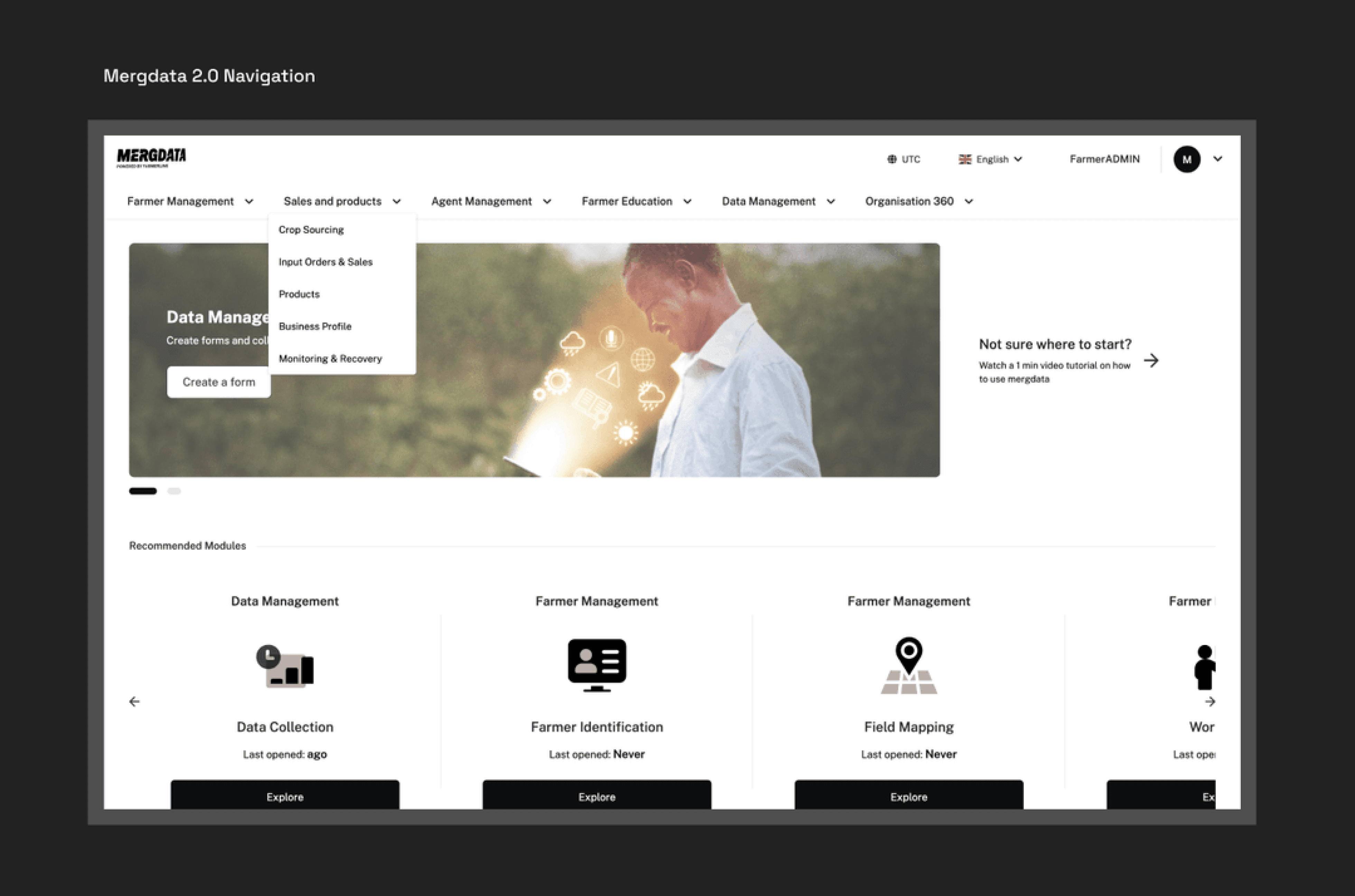Screen dimensions: 1355x896
Task: Open account menu chevron beside avatar
Action: click(x=1217, y=159)
